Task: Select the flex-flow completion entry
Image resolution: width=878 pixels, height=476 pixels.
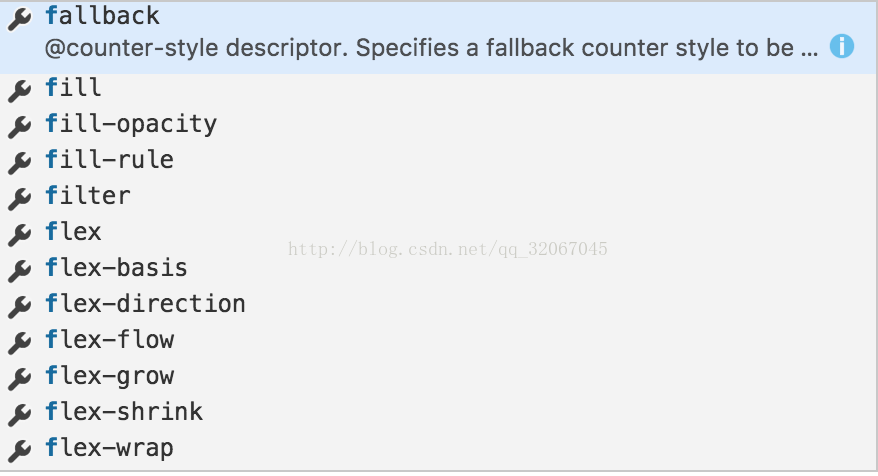Action: (438, 340)
